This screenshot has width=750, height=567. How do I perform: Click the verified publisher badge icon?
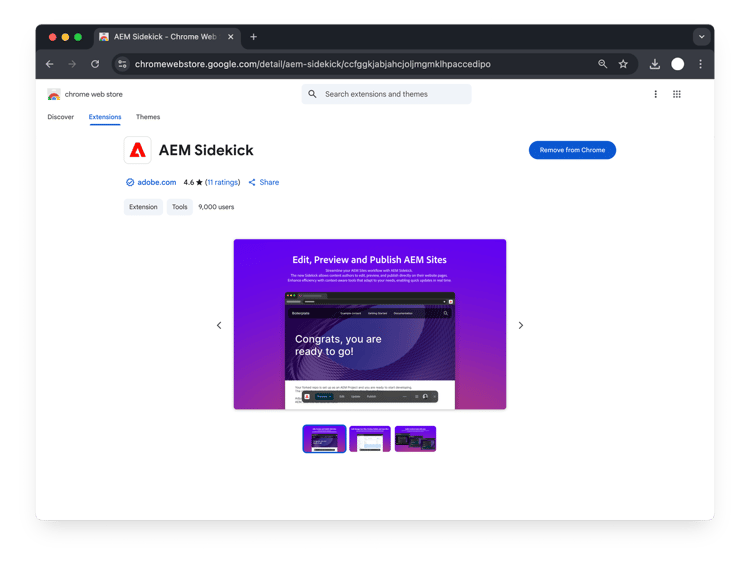[130, 182]
